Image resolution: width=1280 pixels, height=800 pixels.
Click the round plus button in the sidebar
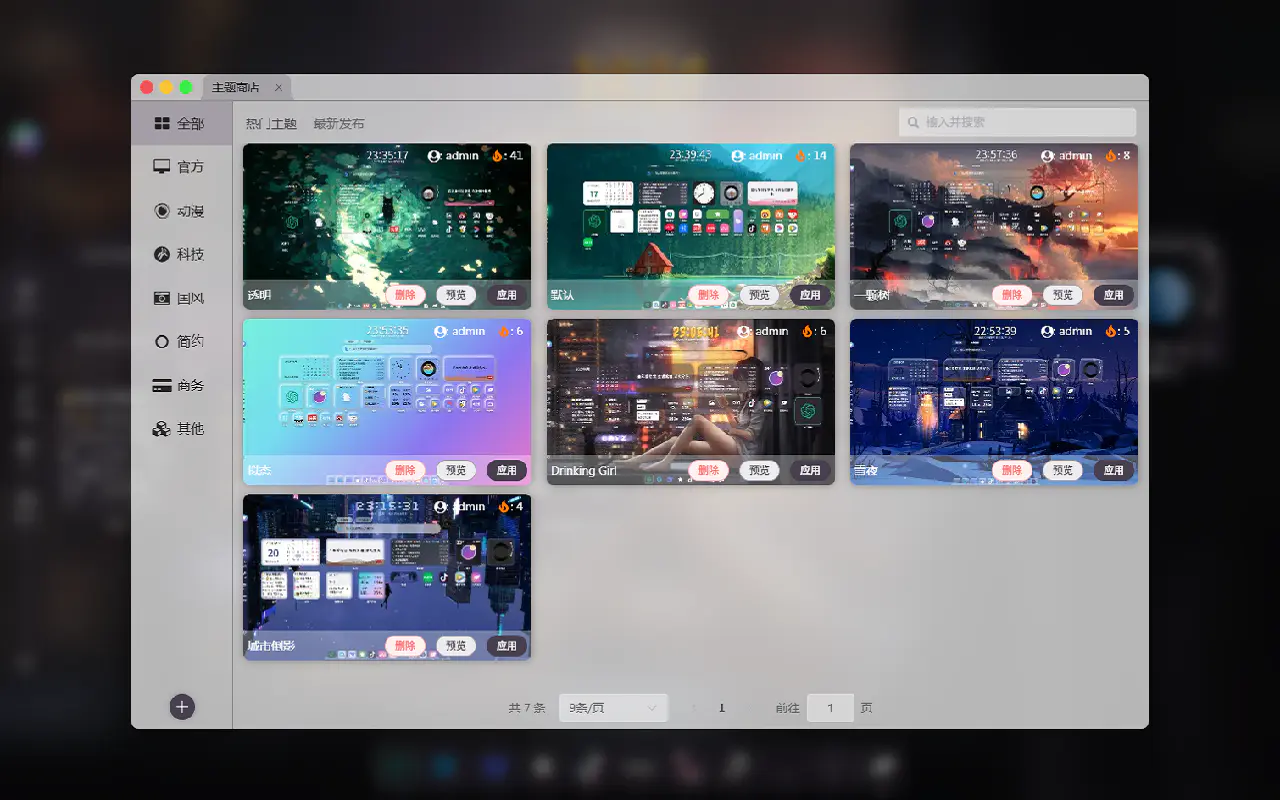pos(182,707)
